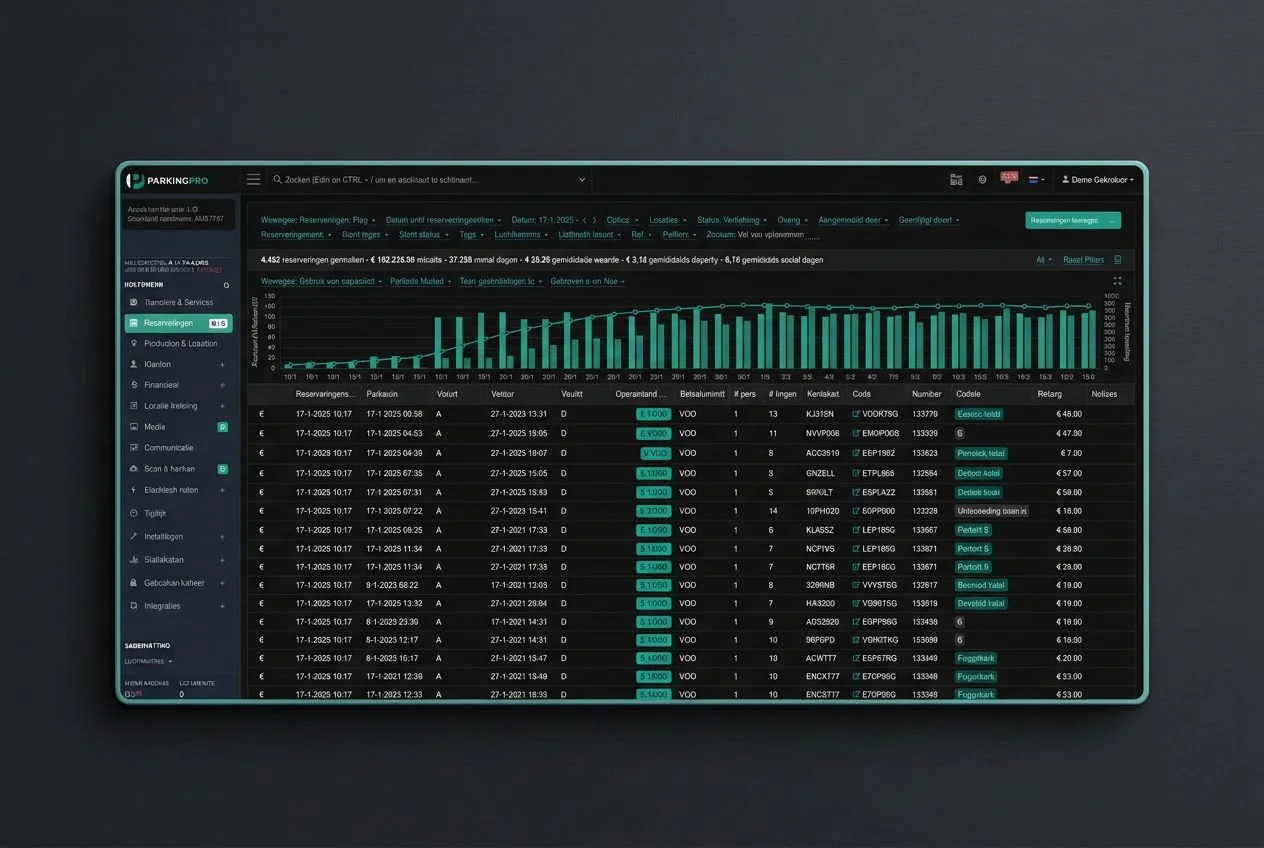The width and height of the screenshot is (1264, 848).
Task: Click the Gabcakan kaheer lock icon
Action: coord(134,583)
